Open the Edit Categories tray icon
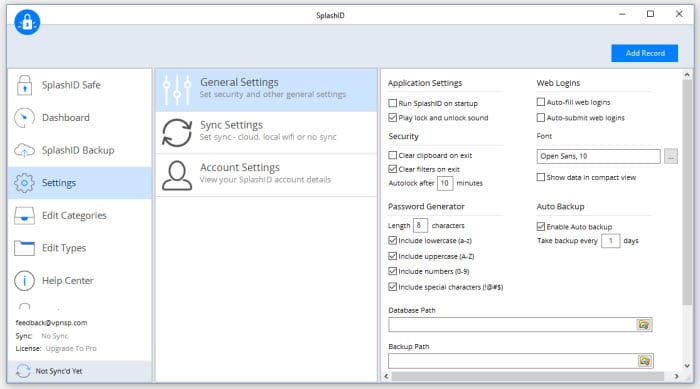This screenshot has height=389, width=700. 25,215
